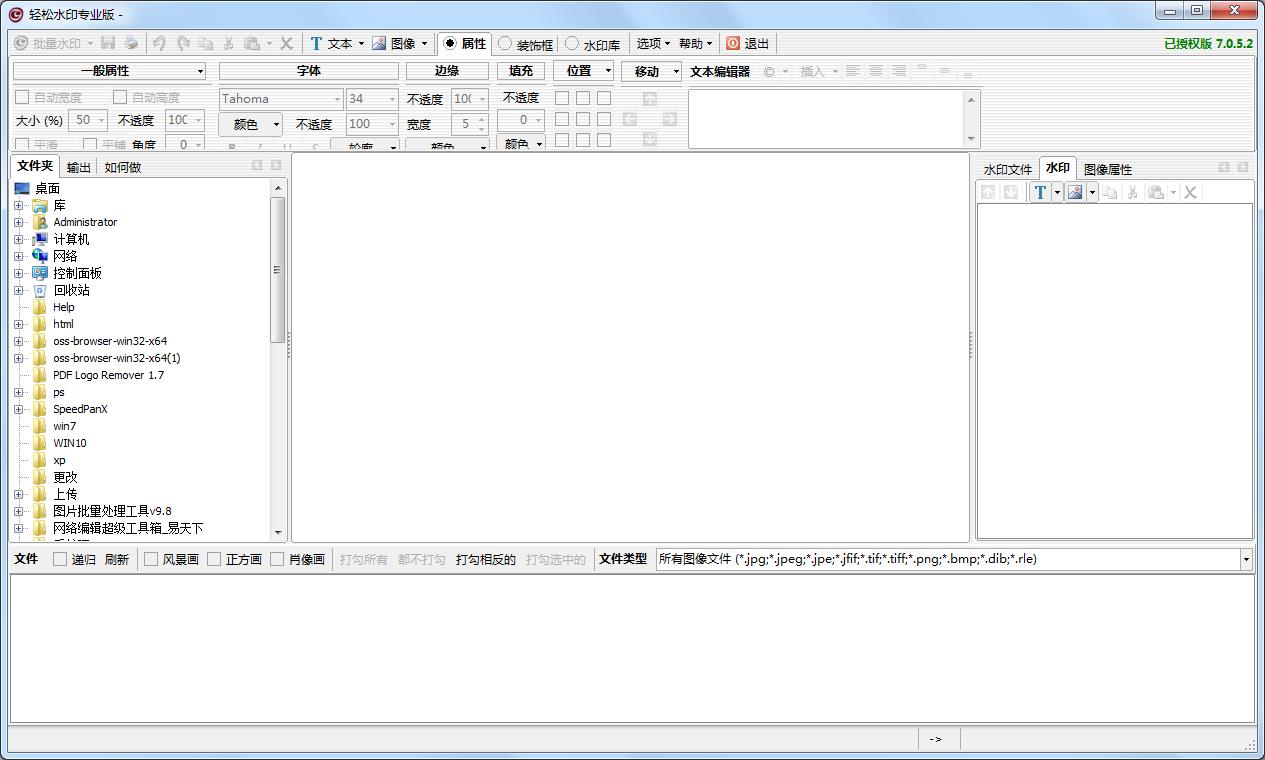
Task: Toggle the 正方画 checkbox
Action: click(x=214, y=559)
